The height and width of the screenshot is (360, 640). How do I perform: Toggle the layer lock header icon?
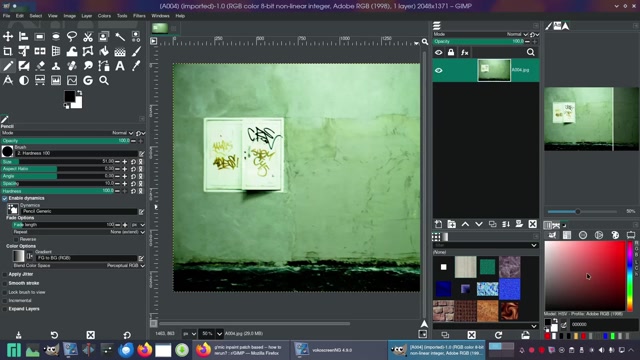pyautogui.click(x=451, y=52)
